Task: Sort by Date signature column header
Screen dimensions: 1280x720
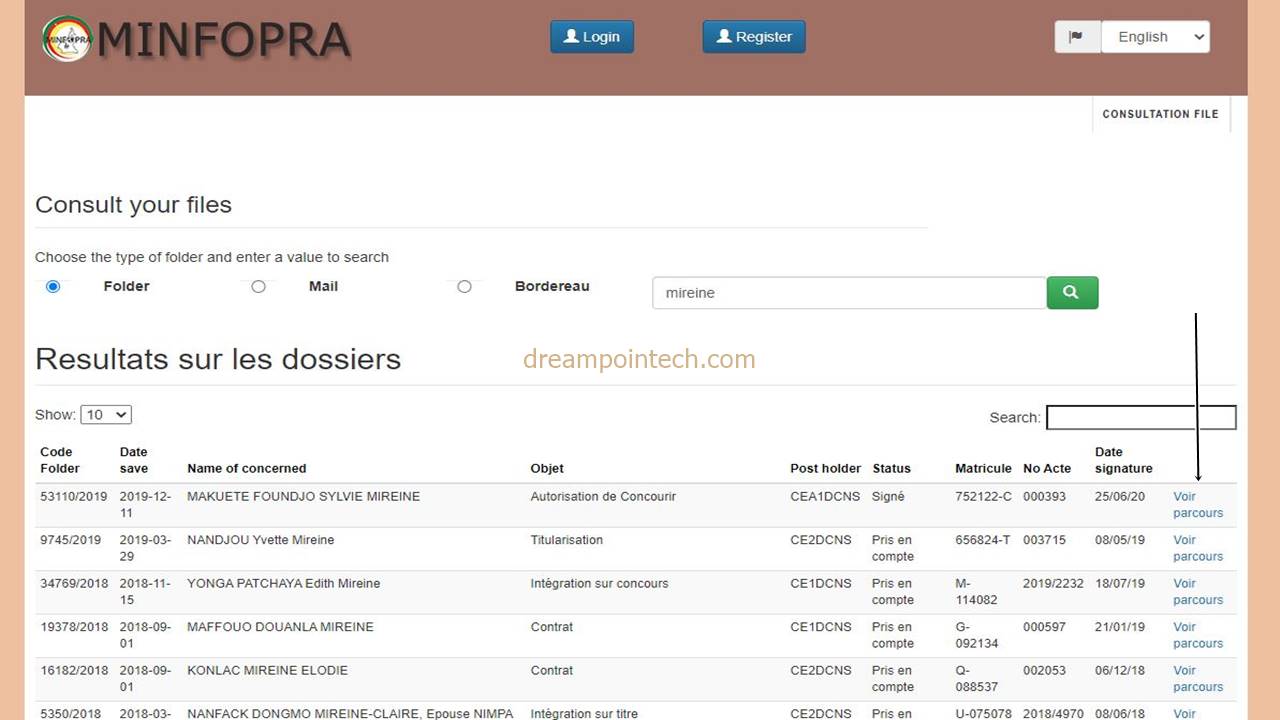Action: pos(1123,460)
